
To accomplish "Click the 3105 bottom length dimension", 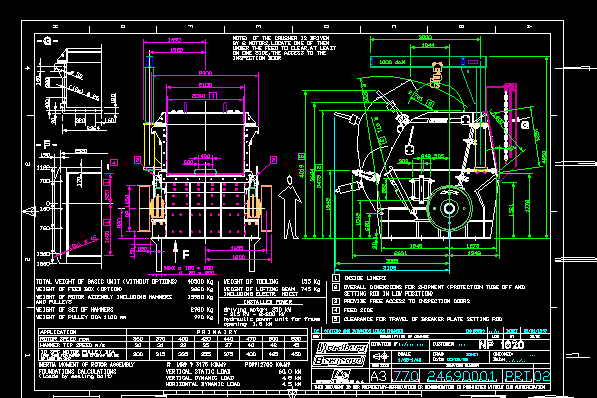I will click(389, 268).
